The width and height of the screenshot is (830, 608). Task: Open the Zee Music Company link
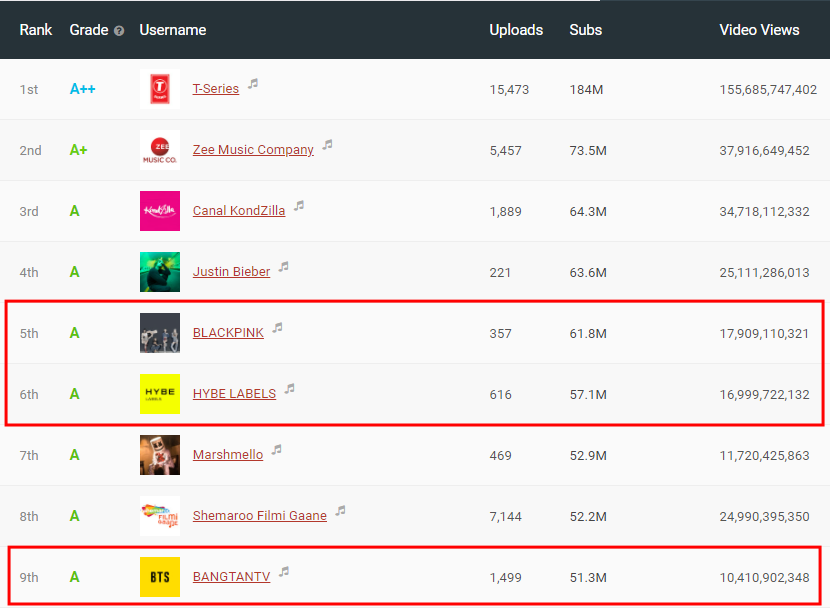pyautogui.click(x=253, y=150)
